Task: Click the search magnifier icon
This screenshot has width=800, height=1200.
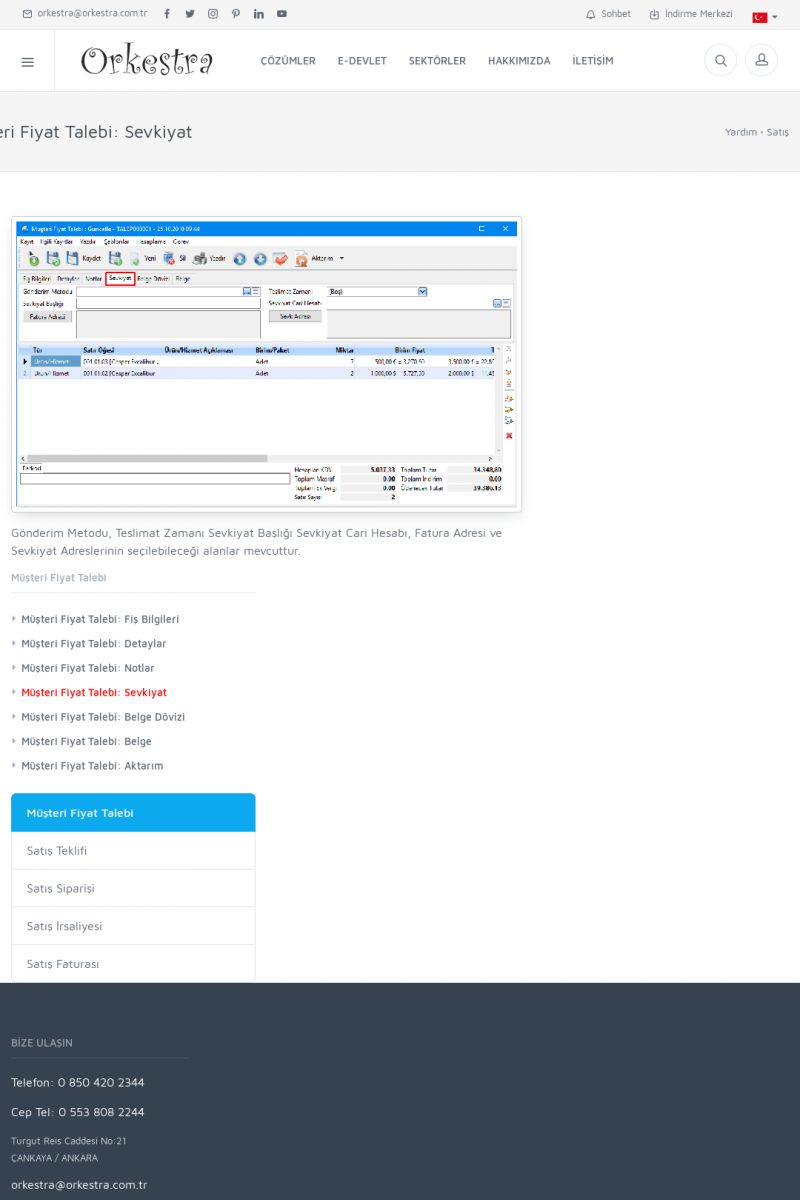Action: pyautogui.click(x=720, y=61)
